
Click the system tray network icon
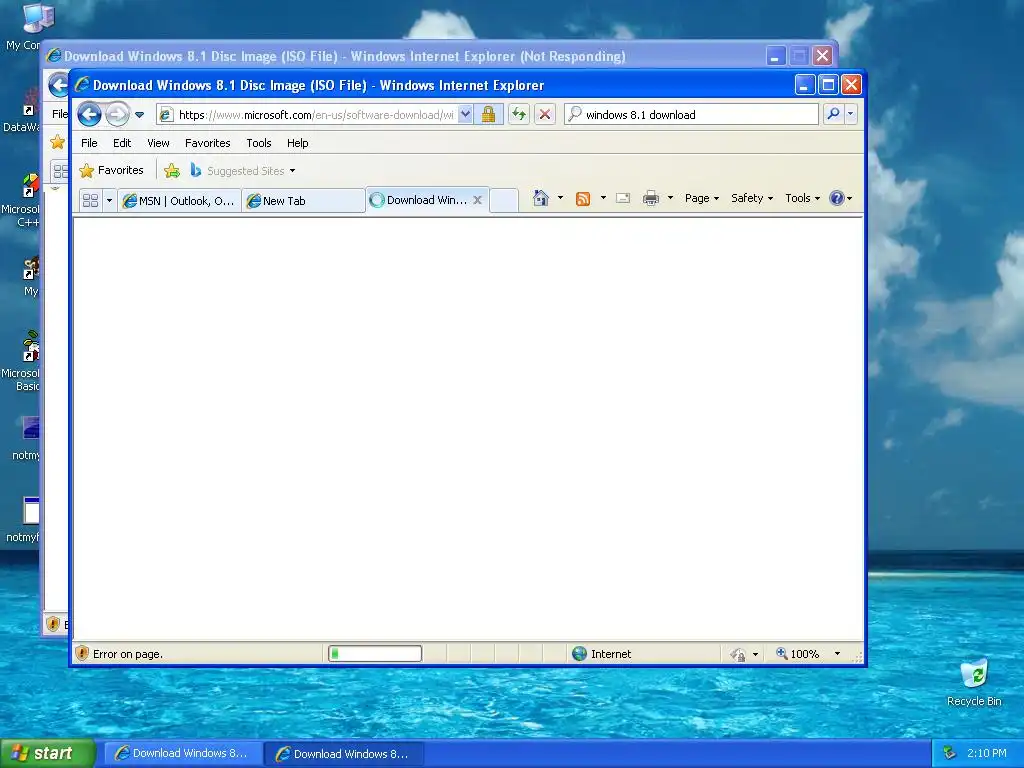tap(950, 753)
